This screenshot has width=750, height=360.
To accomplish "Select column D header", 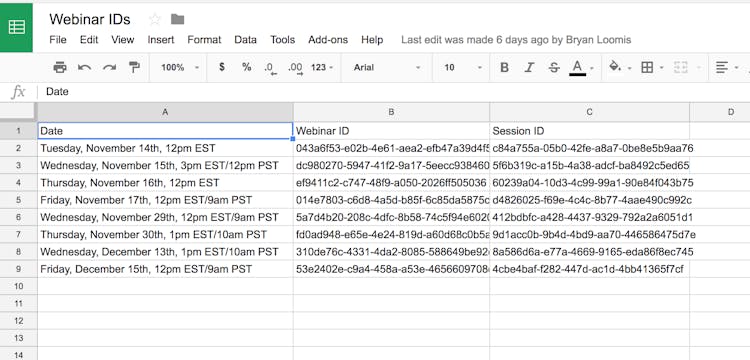I will pyautogui.click(x=720, y=112).
